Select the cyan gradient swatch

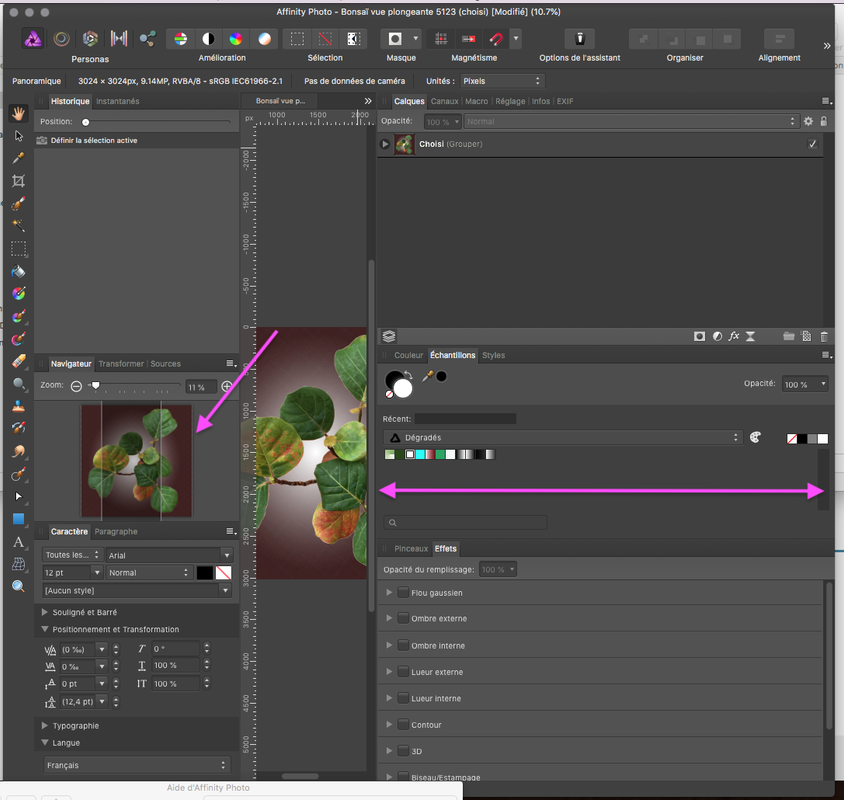(x=421, y=455)
